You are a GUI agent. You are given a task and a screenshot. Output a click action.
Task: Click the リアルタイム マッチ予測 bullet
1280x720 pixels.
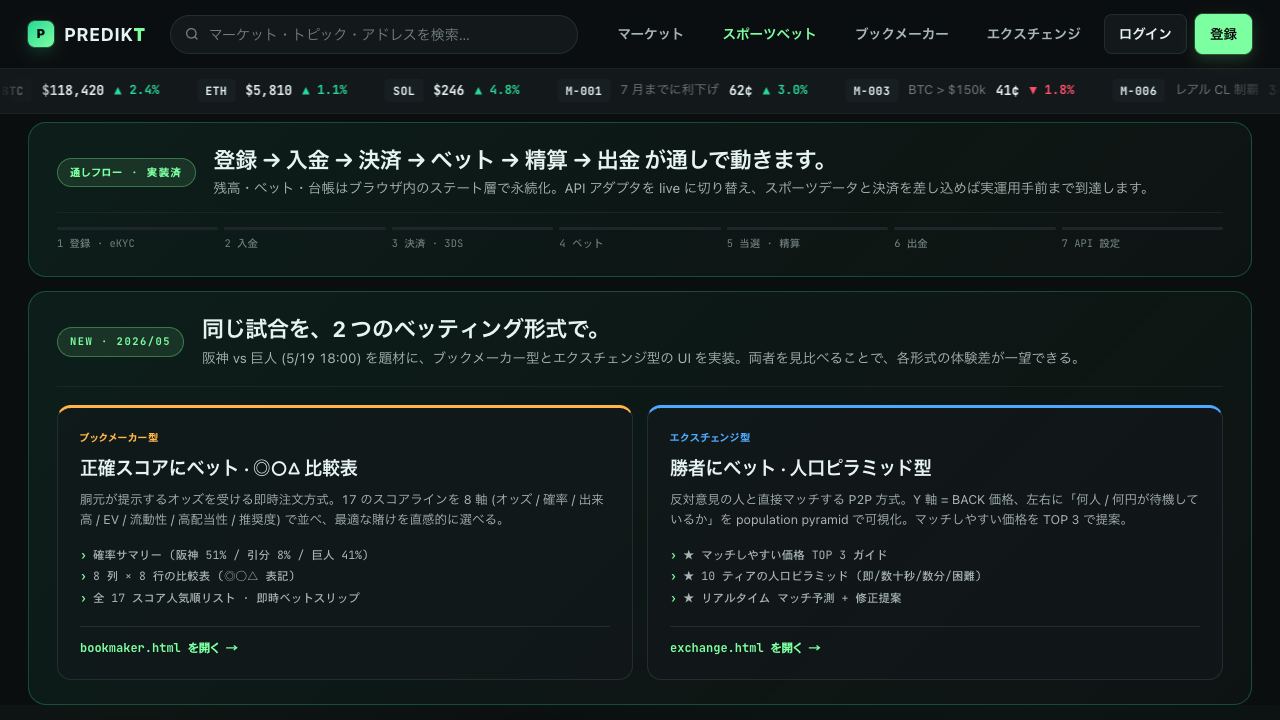tap(786, 598)
